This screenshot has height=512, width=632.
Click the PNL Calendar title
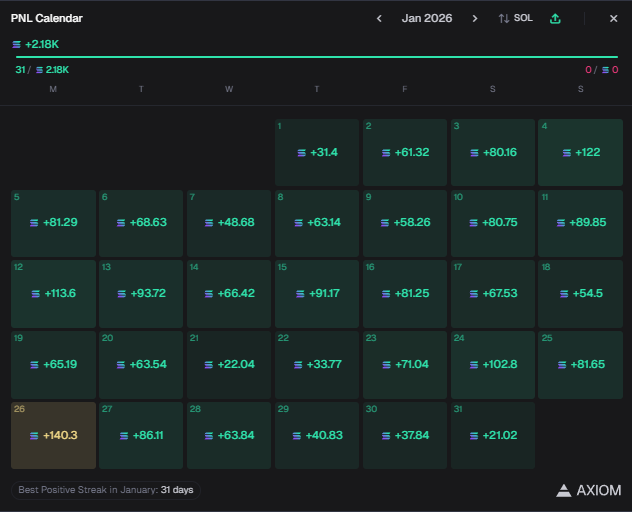point(47,19)
